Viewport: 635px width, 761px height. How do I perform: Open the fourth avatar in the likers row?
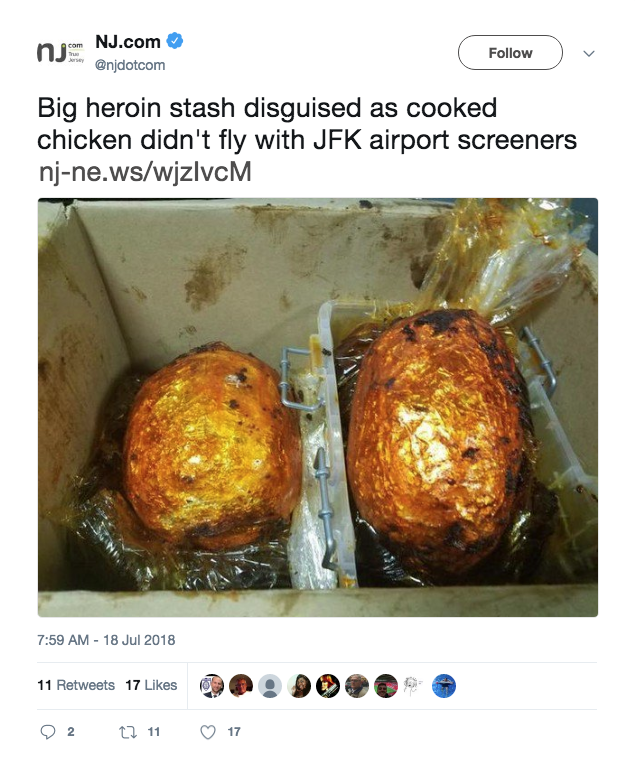tap(299, 686)
